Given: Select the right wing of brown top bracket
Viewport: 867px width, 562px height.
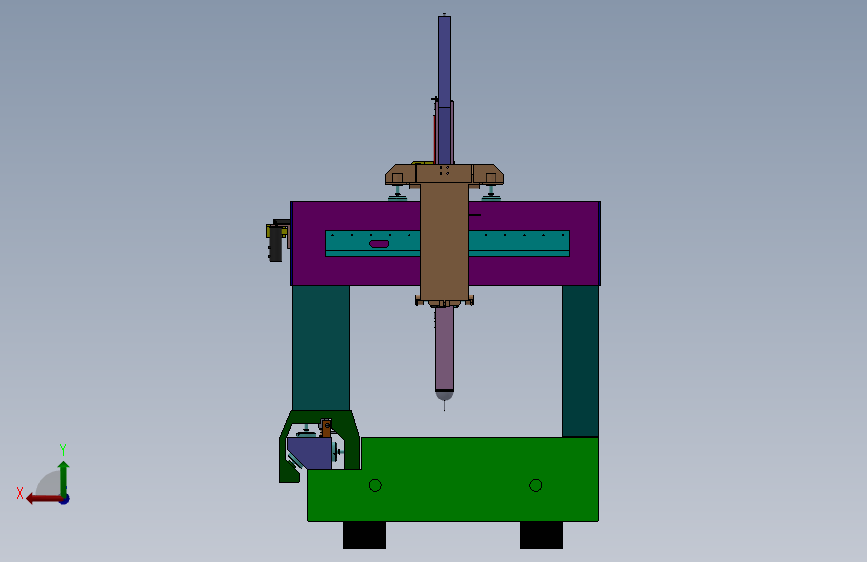Looking at the screenshot, I should tap(488, 175).
